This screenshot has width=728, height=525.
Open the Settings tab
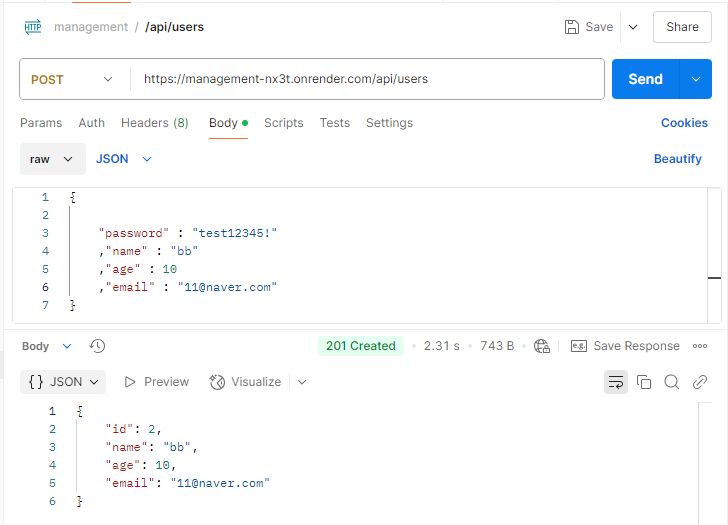(x=390, y=123)
